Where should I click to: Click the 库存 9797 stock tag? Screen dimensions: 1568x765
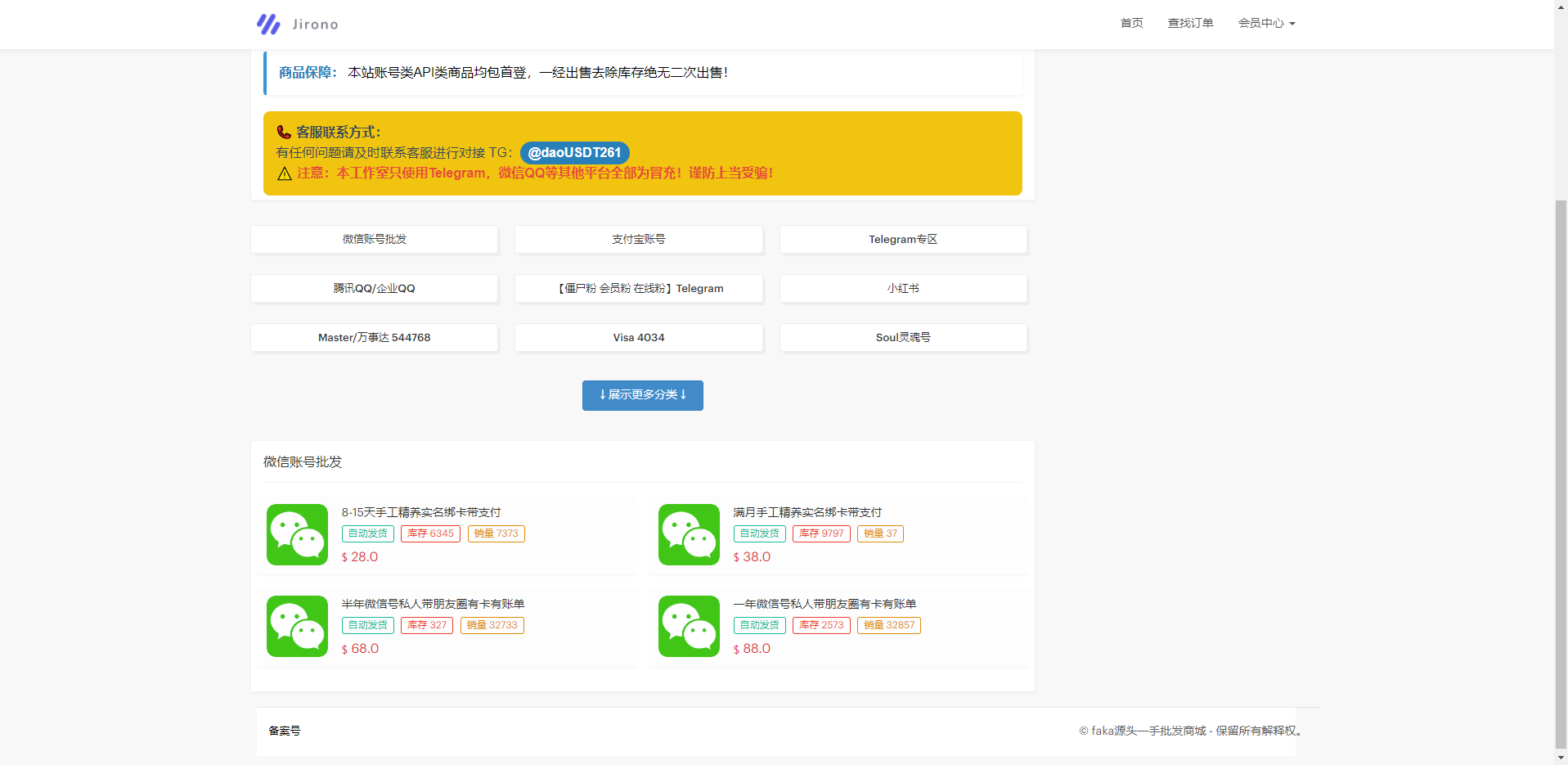tap(821, 533)
